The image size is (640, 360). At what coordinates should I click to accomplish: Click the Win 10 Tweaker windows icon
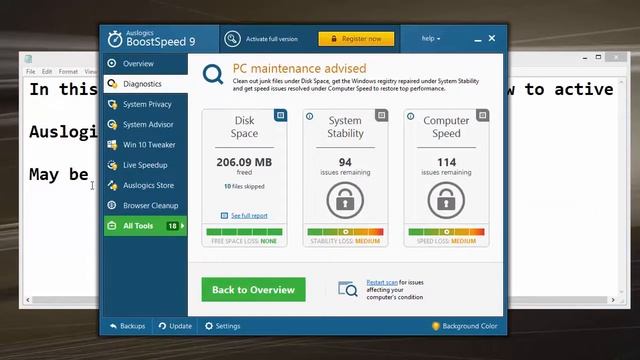pos(112,144)
